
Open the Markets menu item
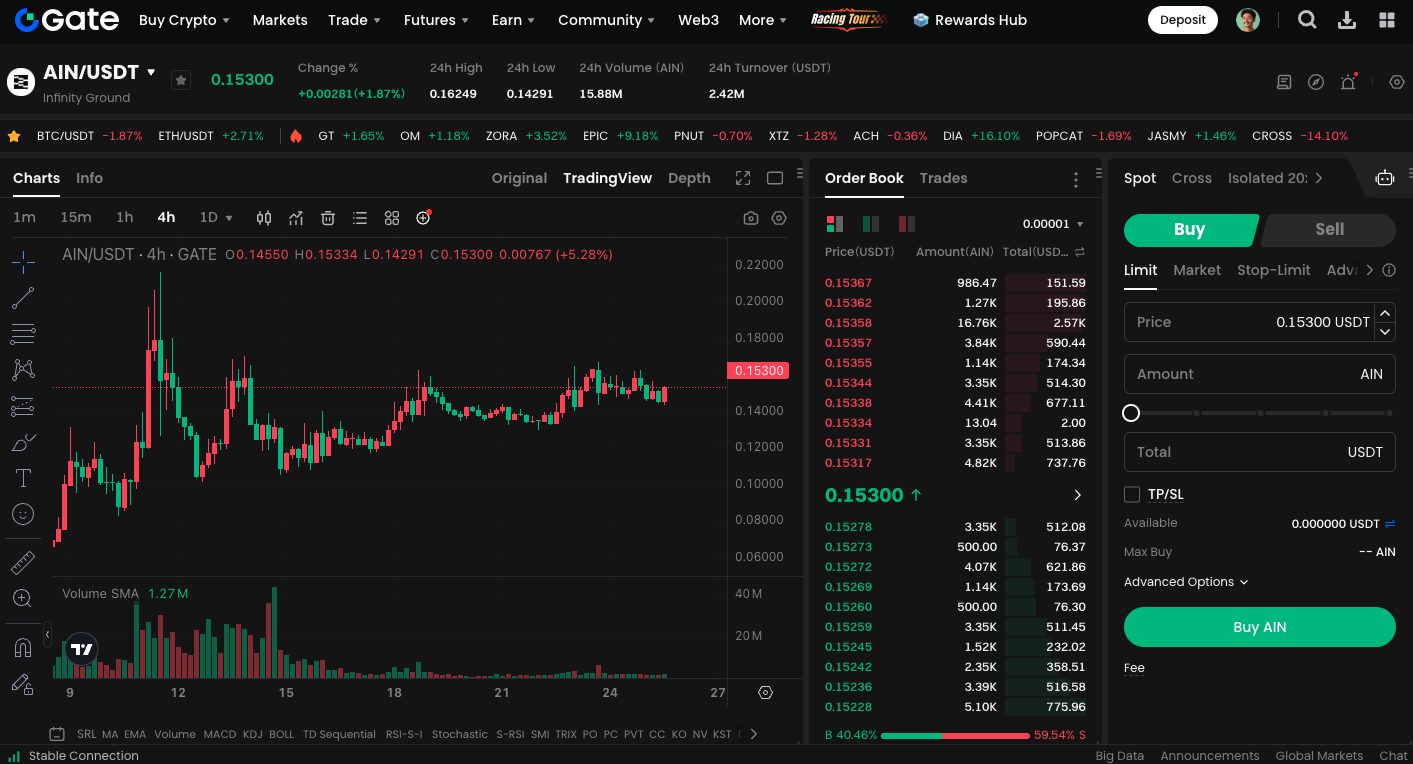[x=280, y=20]
